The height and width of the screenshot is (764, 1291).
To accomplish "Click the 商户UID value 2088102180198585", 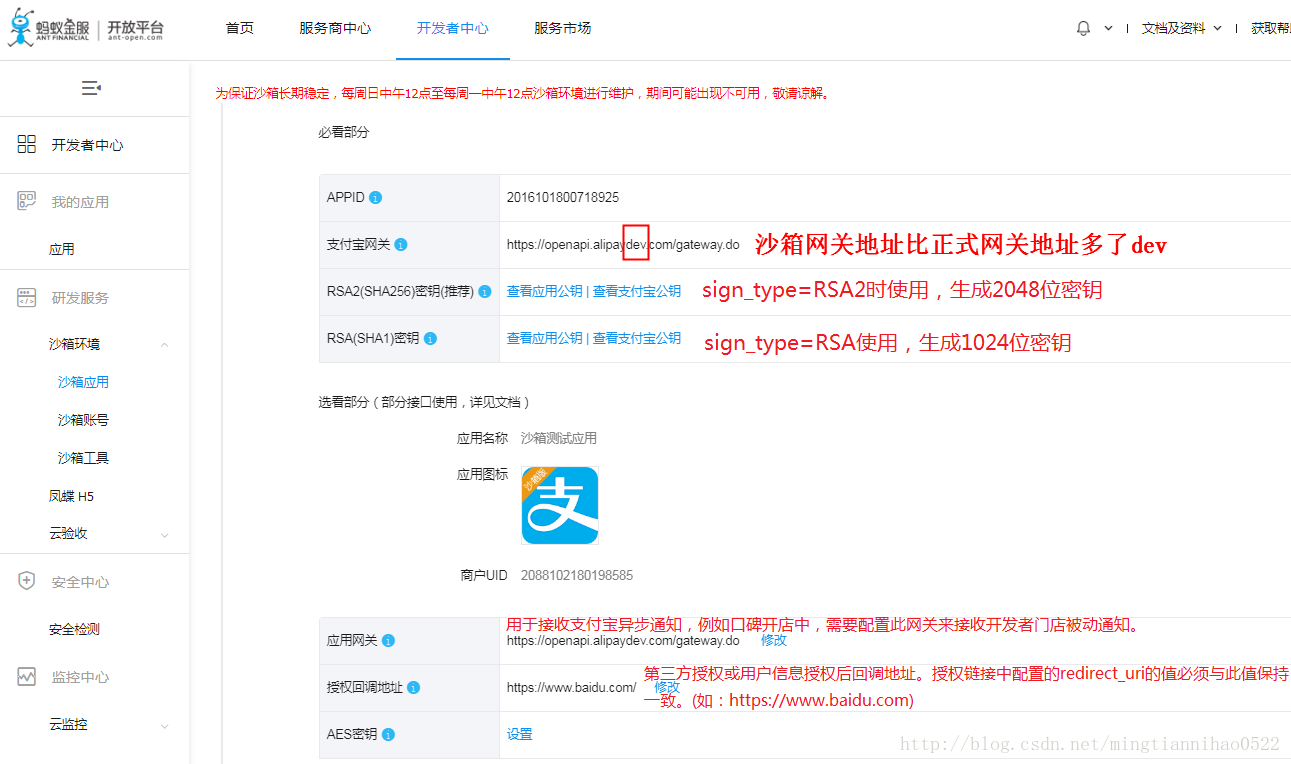I will click(577, 575).
